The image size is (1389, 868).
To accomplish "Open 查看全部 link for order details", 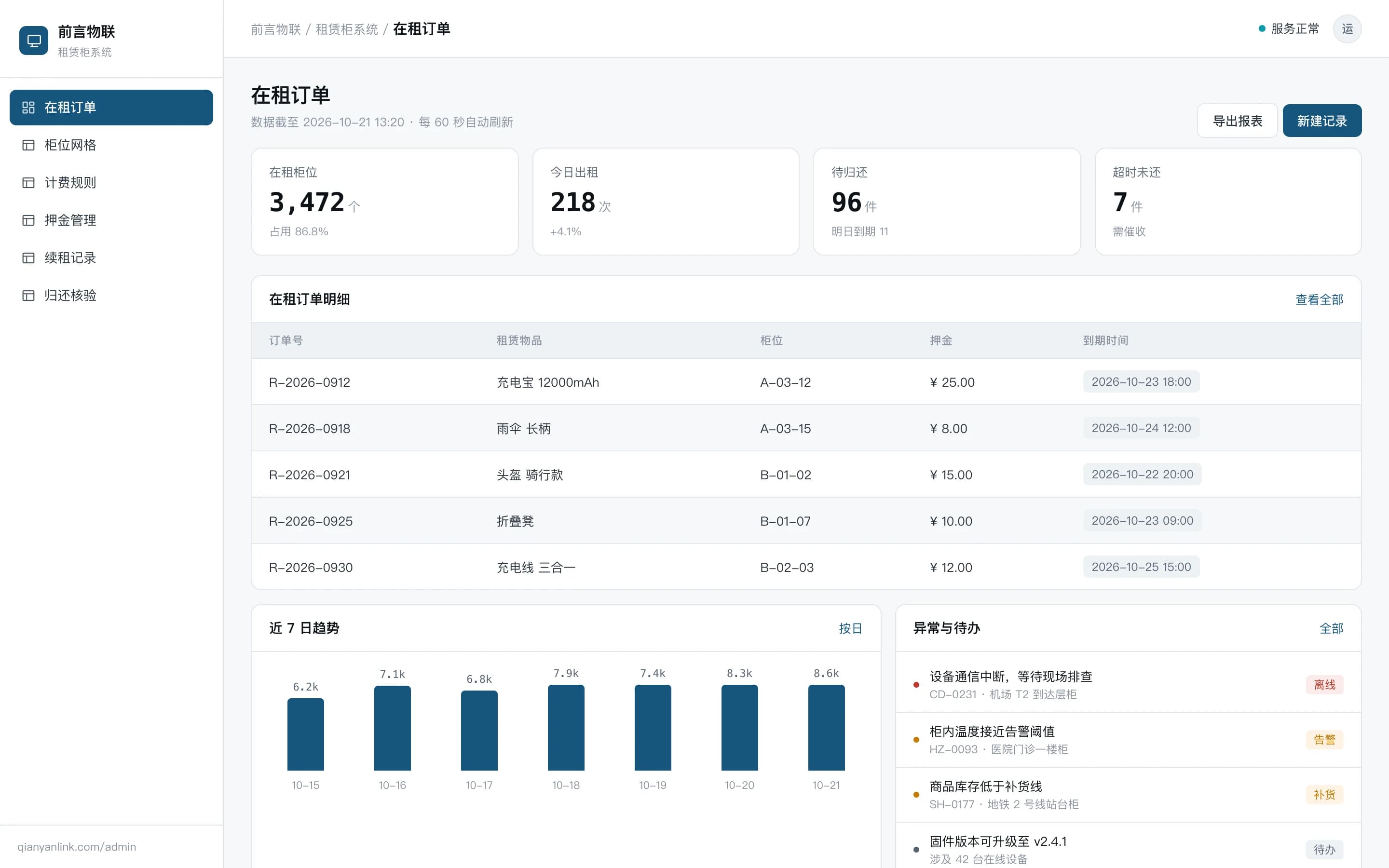I will click(x=1319, y=299).
